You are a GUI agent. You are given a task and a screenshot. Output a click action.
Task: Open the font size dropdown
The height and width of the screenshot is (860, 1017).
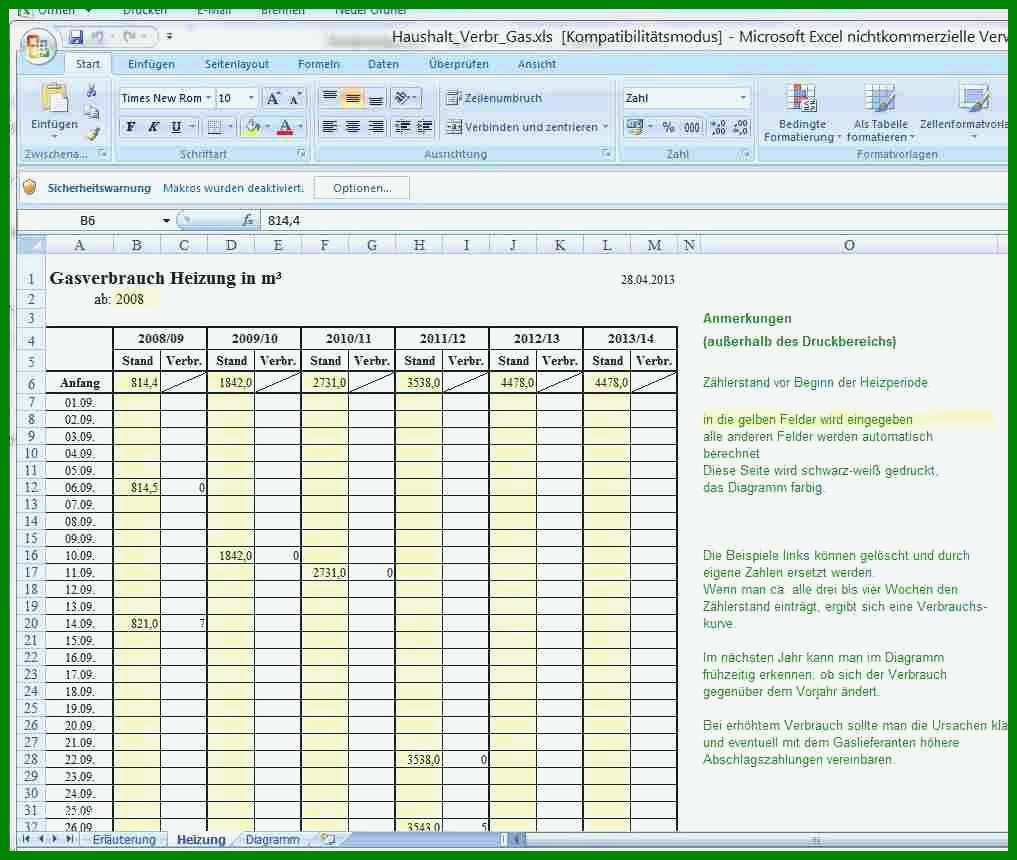tap(252, 98)
